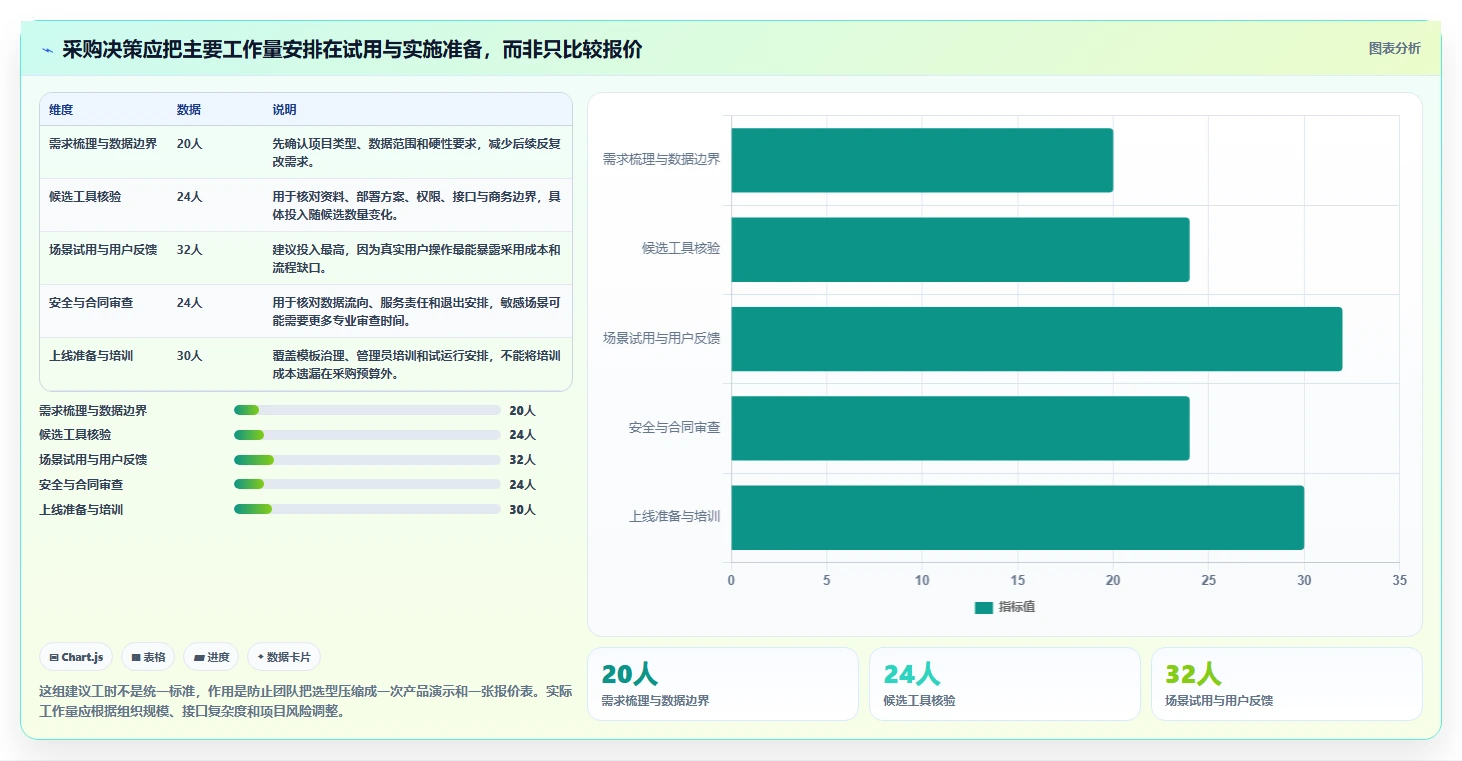
Task: Click the x-axis tick label 15
Action: [1018, 580]
